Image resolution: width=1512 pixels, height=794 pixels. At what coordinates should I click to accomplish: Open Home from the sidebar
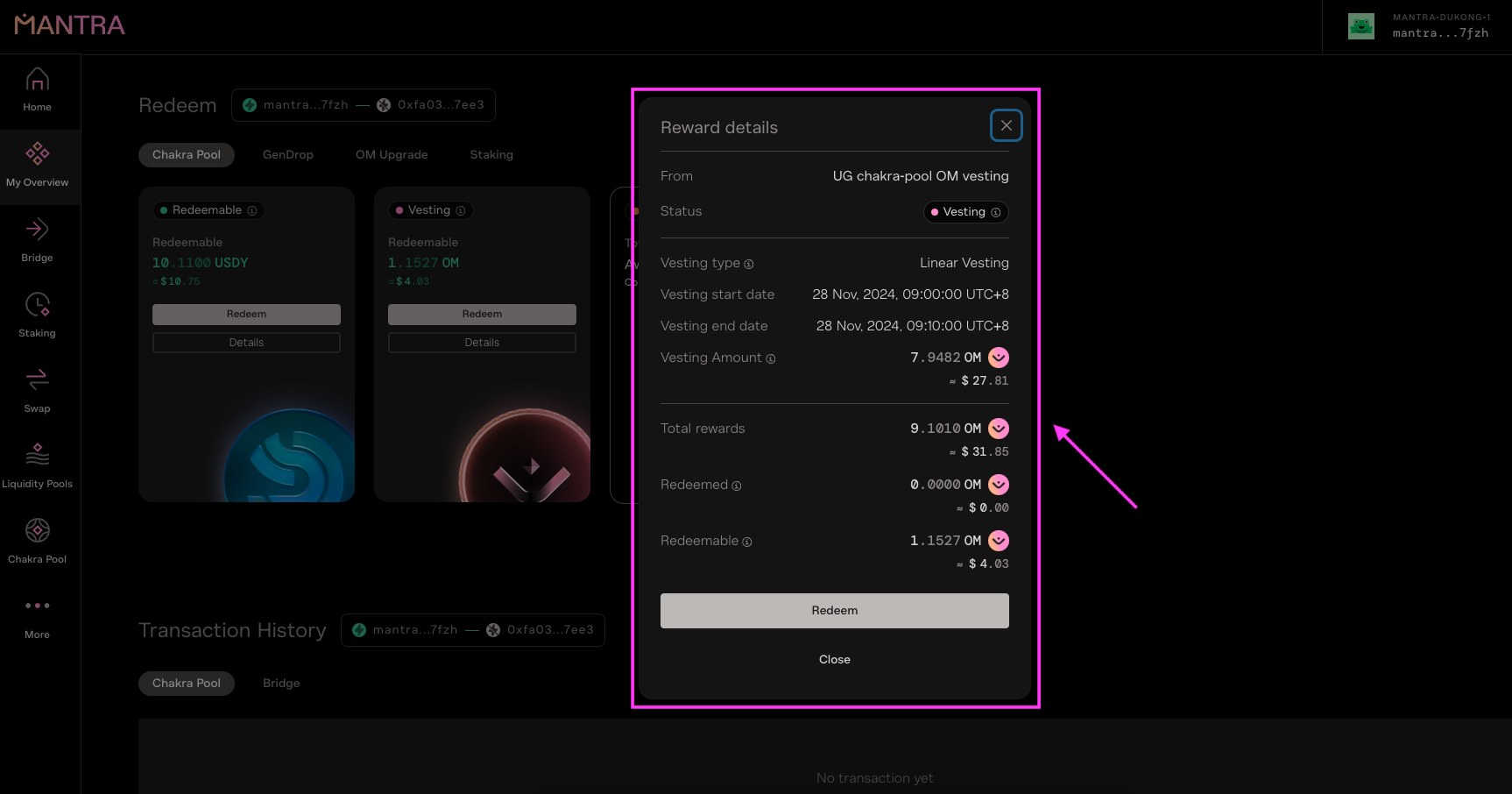(37, 90)
